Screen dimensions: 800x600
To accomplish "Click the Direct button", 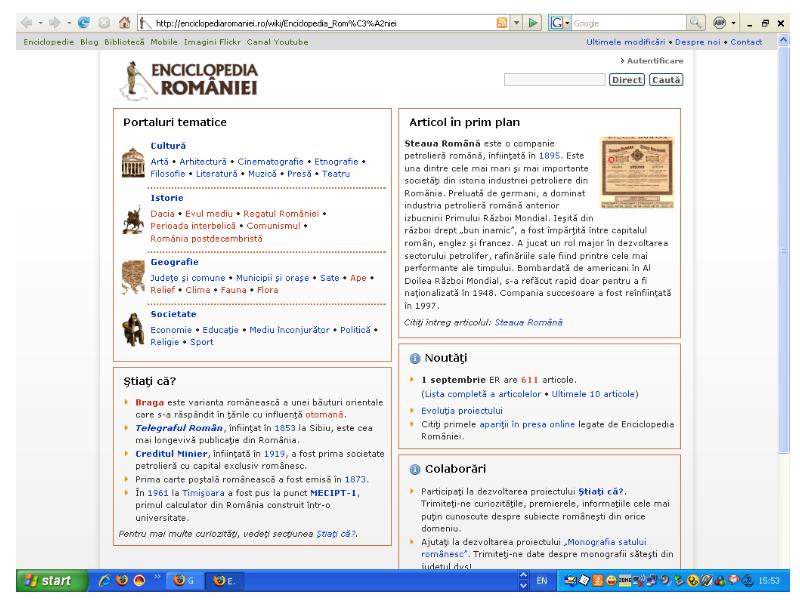I will 627,80.
